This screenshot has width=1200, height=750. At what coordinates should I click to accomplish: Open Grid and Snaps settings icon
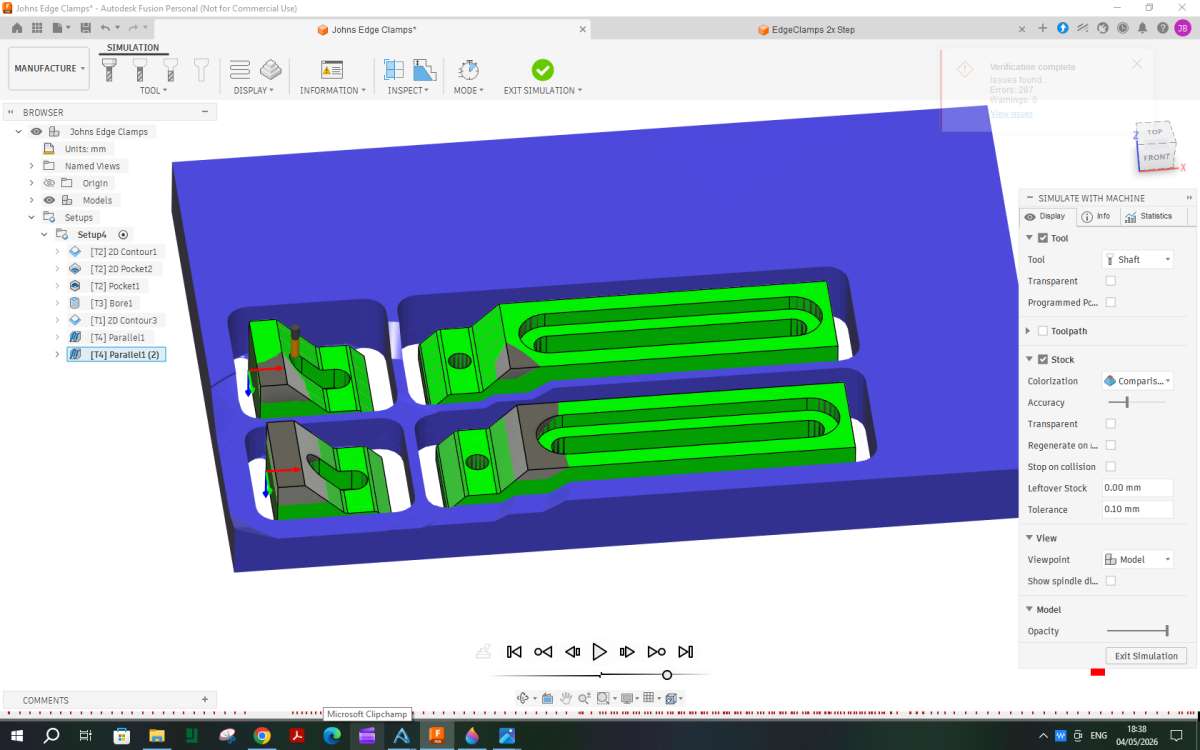click(648, 698)
